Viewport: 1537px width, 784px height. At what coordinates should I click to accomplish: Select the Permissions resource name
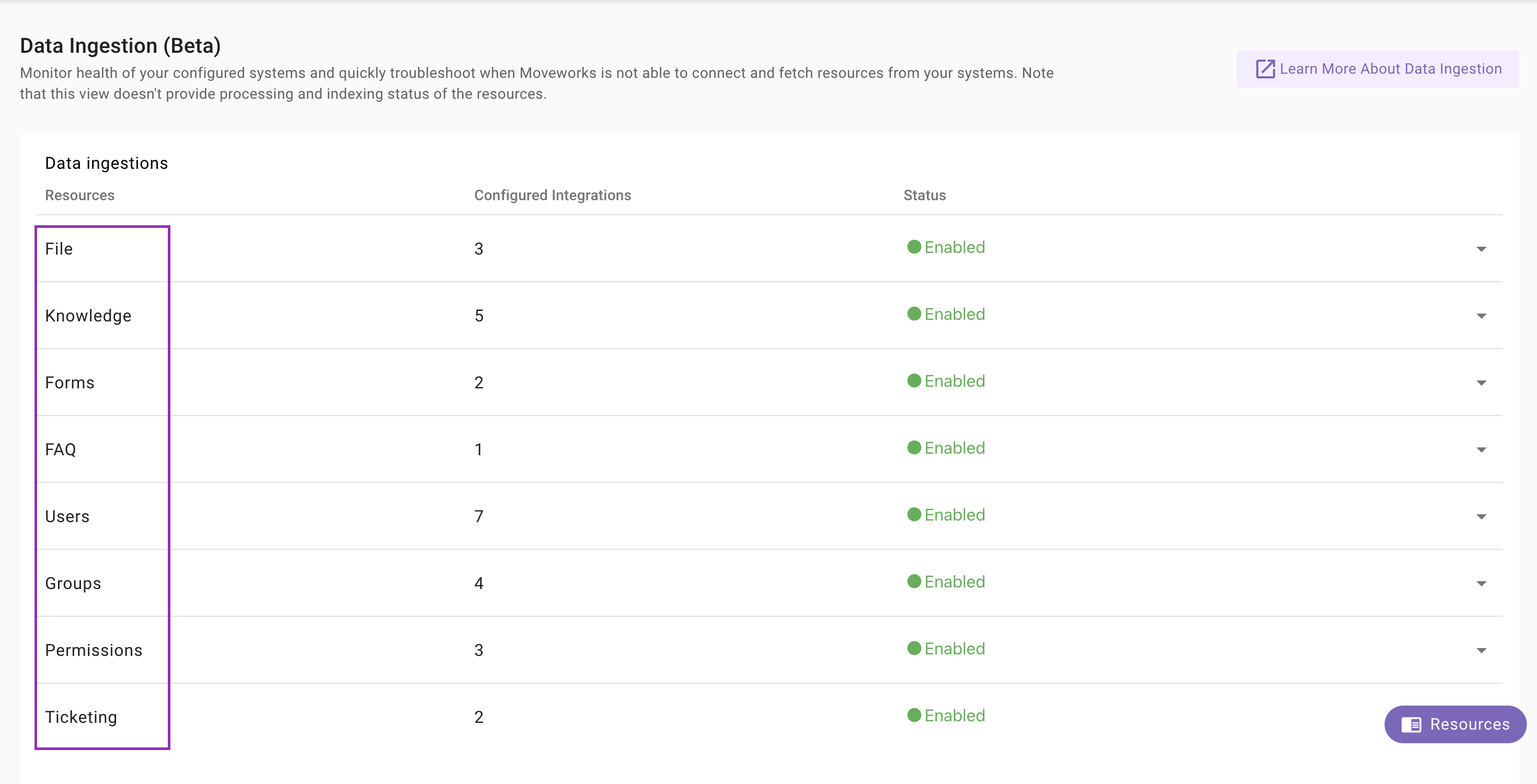94,650
